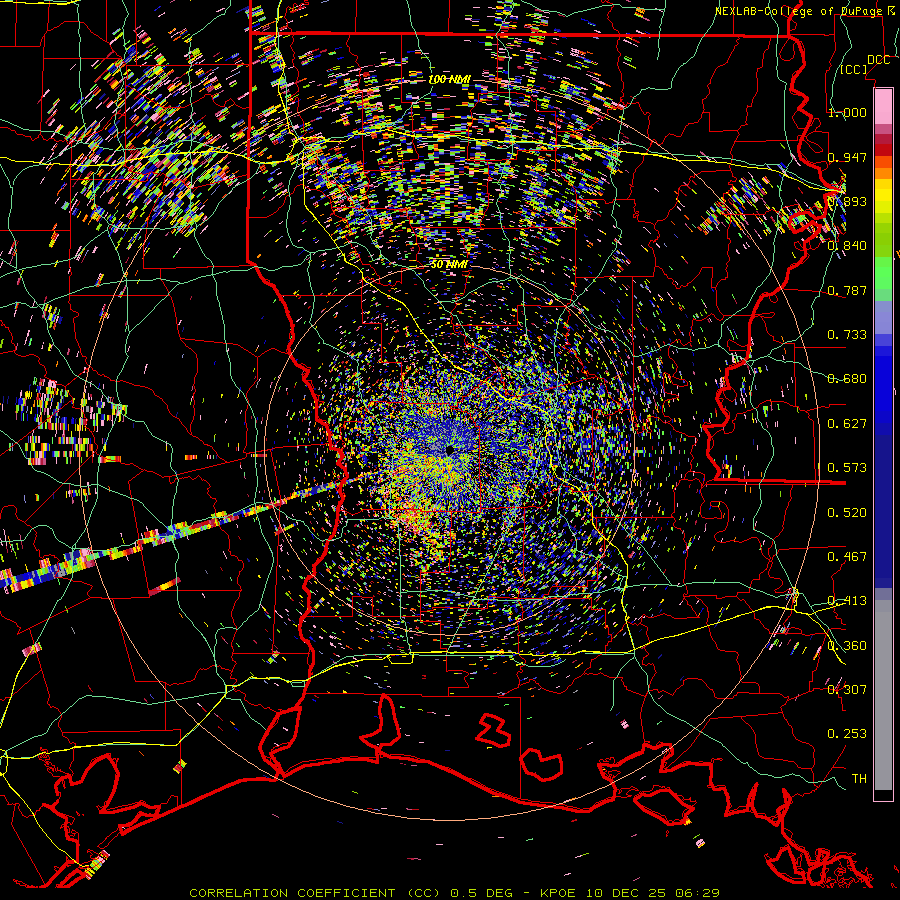900x900 pixels.
Task: Pick the orange band of the color bar
Action: (x=883, y=172)
